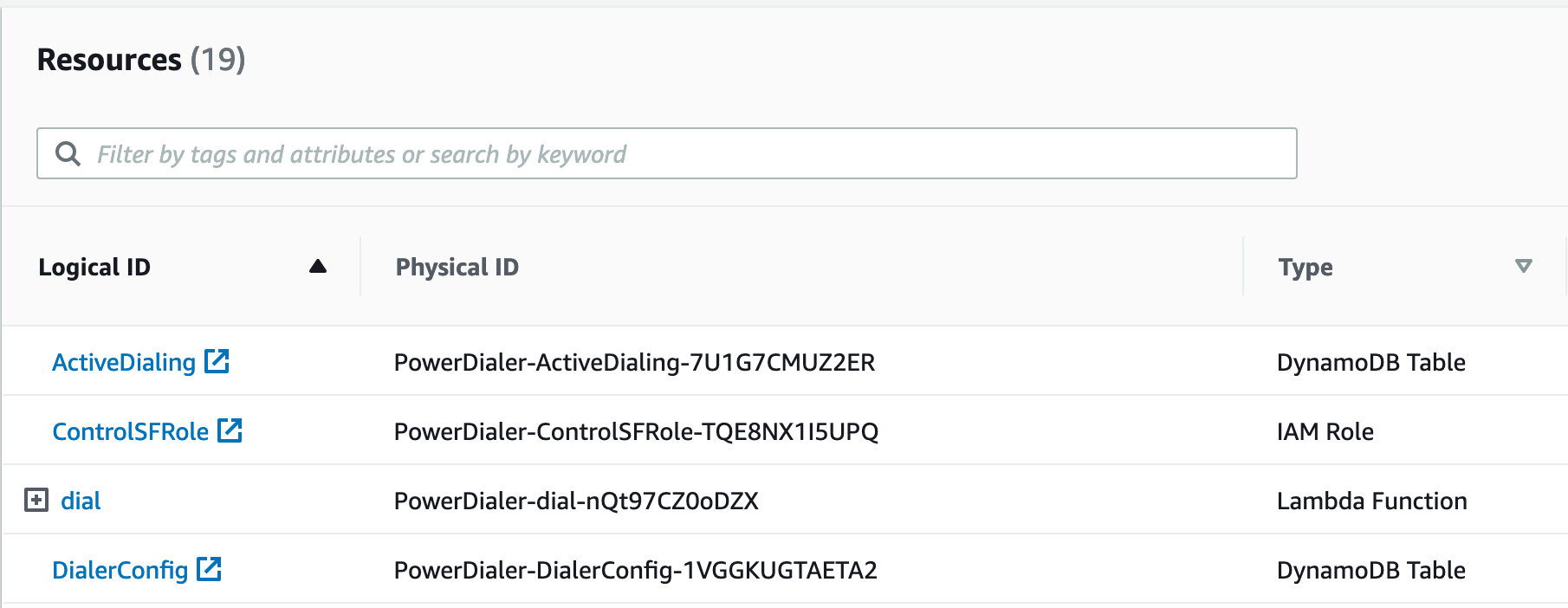Open the DialerConfig resource link
The image size is (1568, 608).
(x=120, y=570)
